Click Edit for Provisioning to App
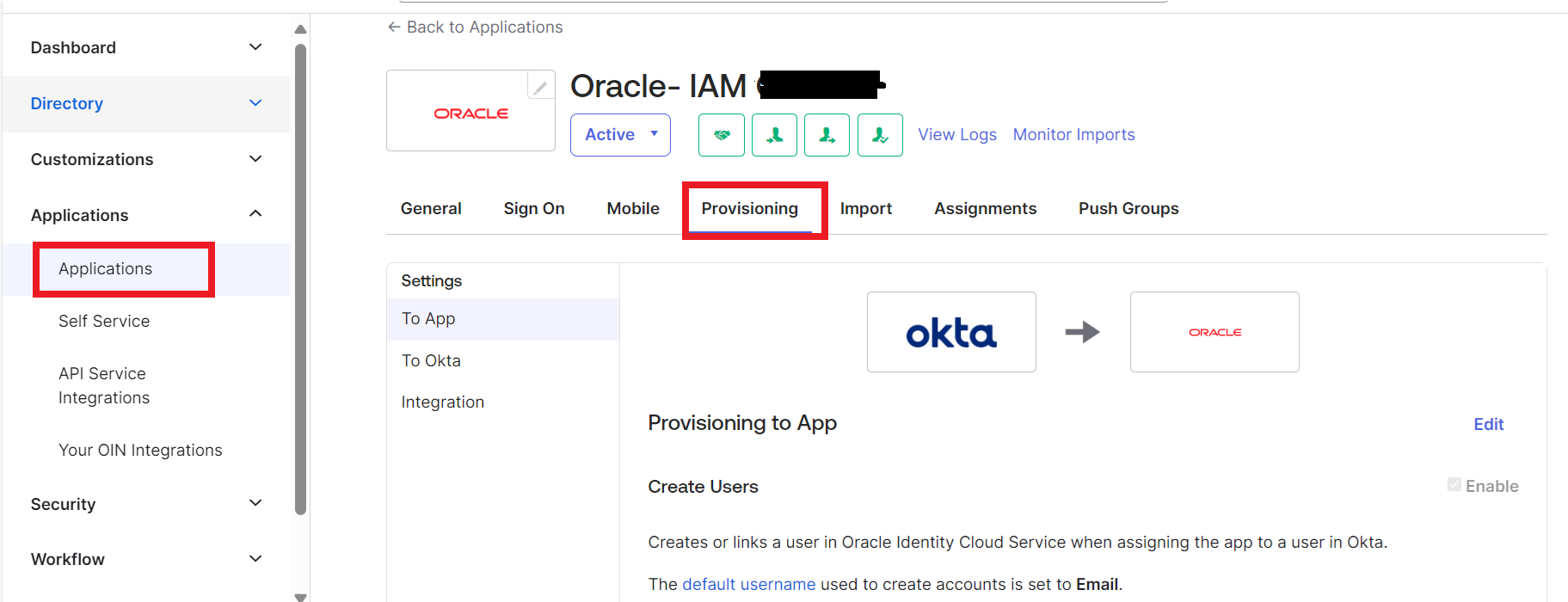 tap(1488, 424)
